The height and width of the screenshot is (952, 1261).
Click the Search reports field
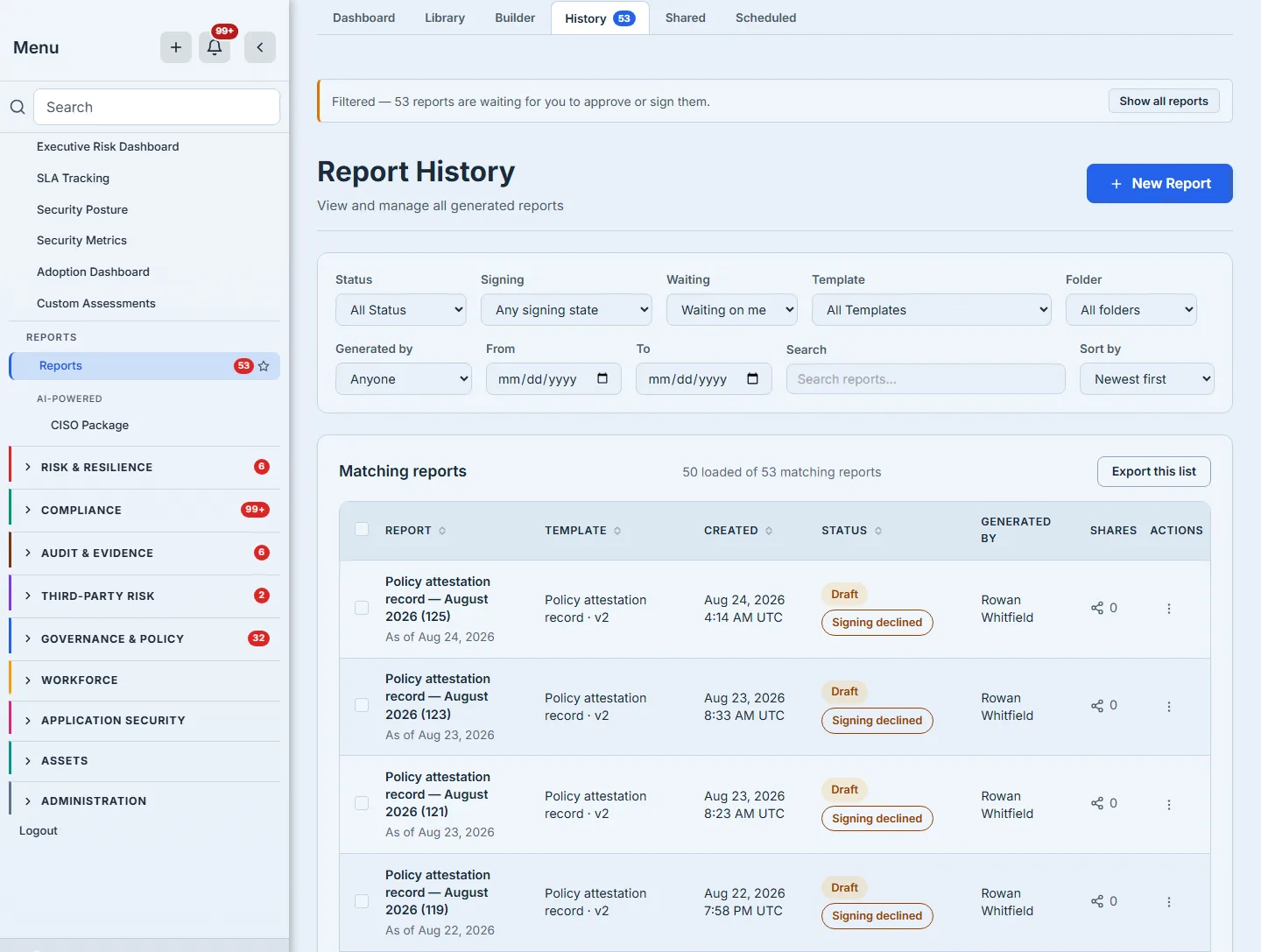(926, 379)
